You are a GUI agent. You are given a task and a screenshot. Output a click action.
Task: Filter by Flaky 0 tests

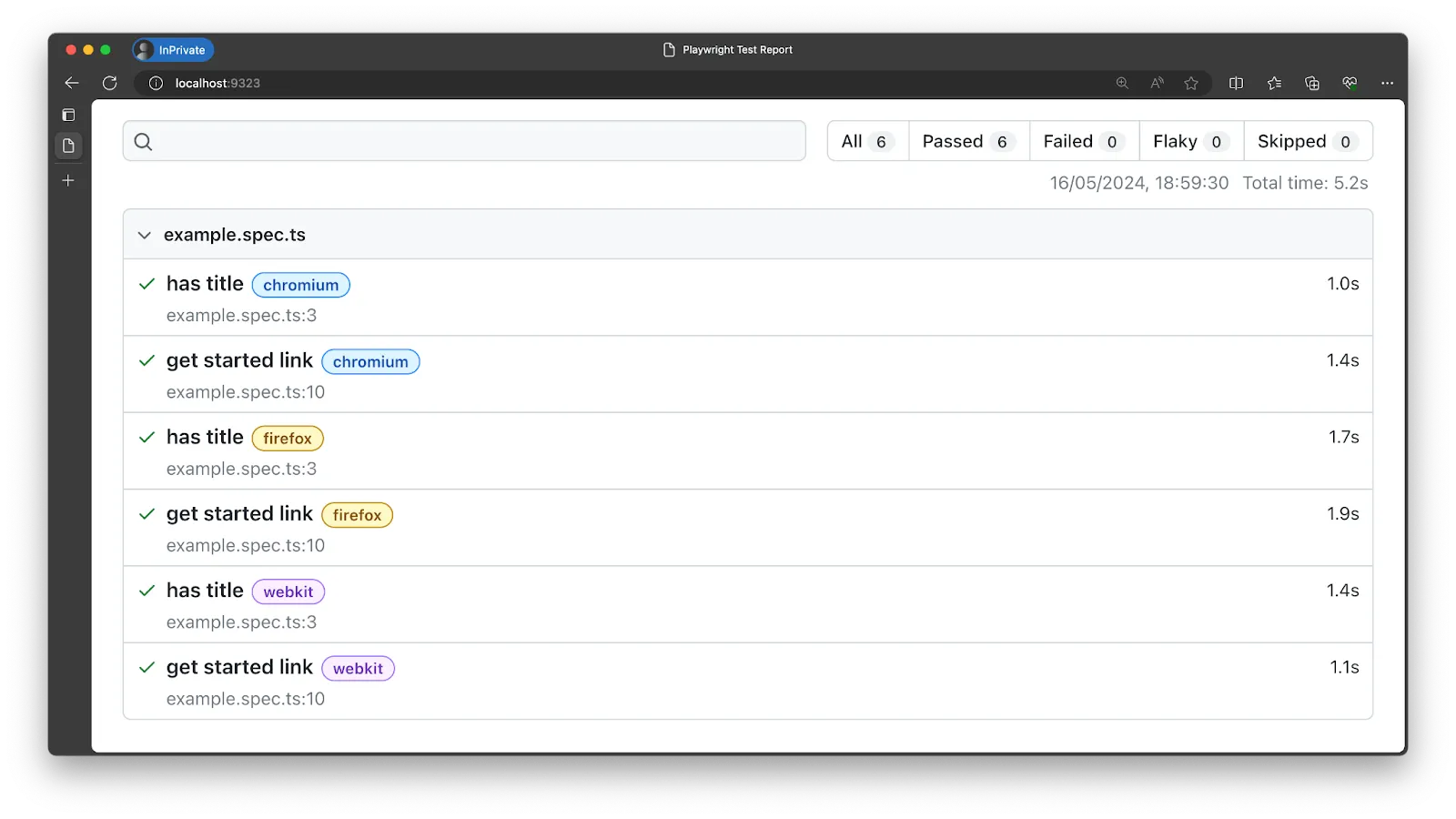(1191, 141)
